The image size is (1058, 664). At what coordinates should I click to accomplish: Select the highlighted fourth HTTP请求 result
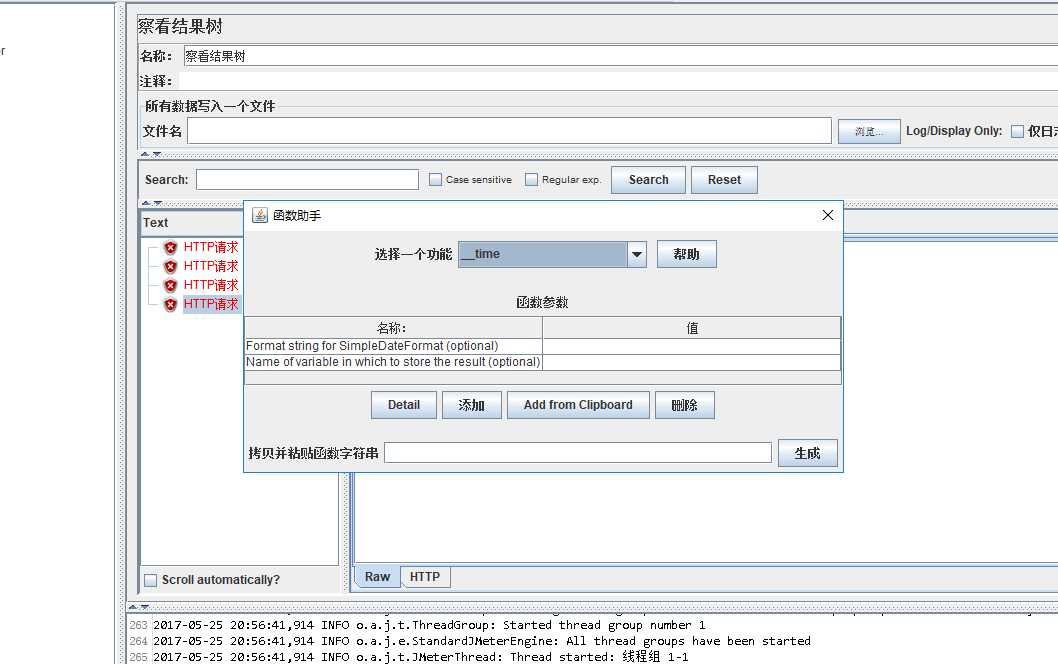pos(211,304)
